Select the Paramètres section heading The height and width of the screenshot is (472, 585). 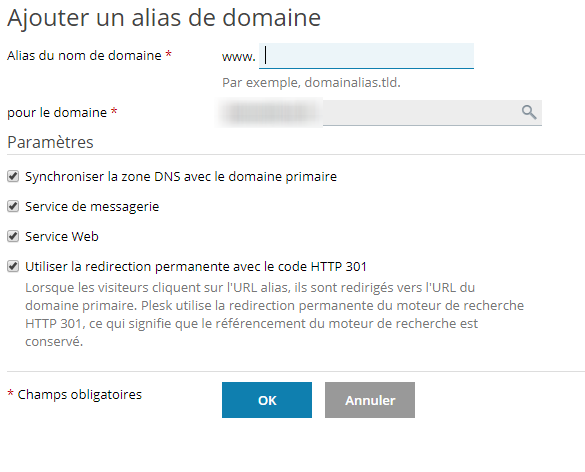pos(50,142)
